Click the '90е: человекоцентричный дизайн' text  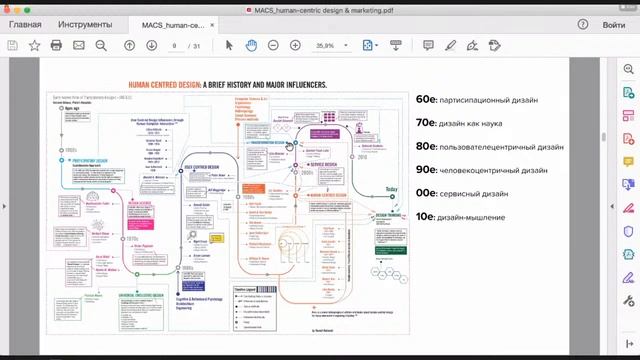point(482,170)
